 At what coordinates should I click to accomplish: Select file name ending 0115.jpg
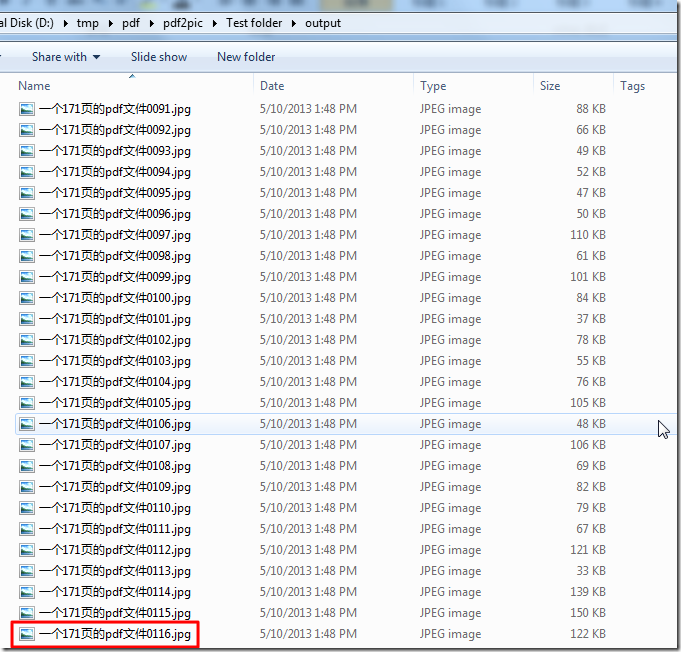[115, 613]
